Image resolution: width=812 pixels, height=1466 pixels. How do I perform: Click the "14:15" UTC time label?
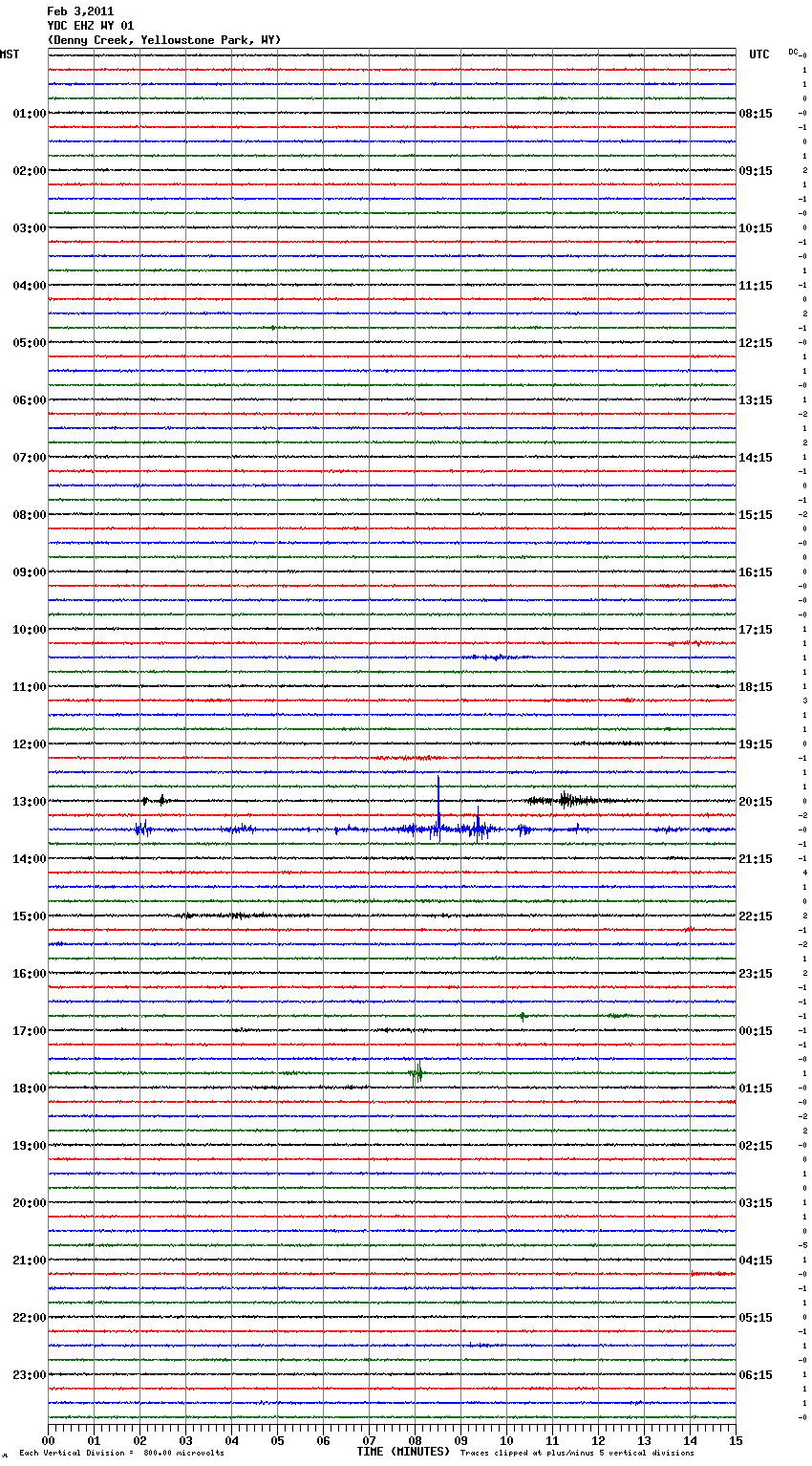[x=756, y=458]
